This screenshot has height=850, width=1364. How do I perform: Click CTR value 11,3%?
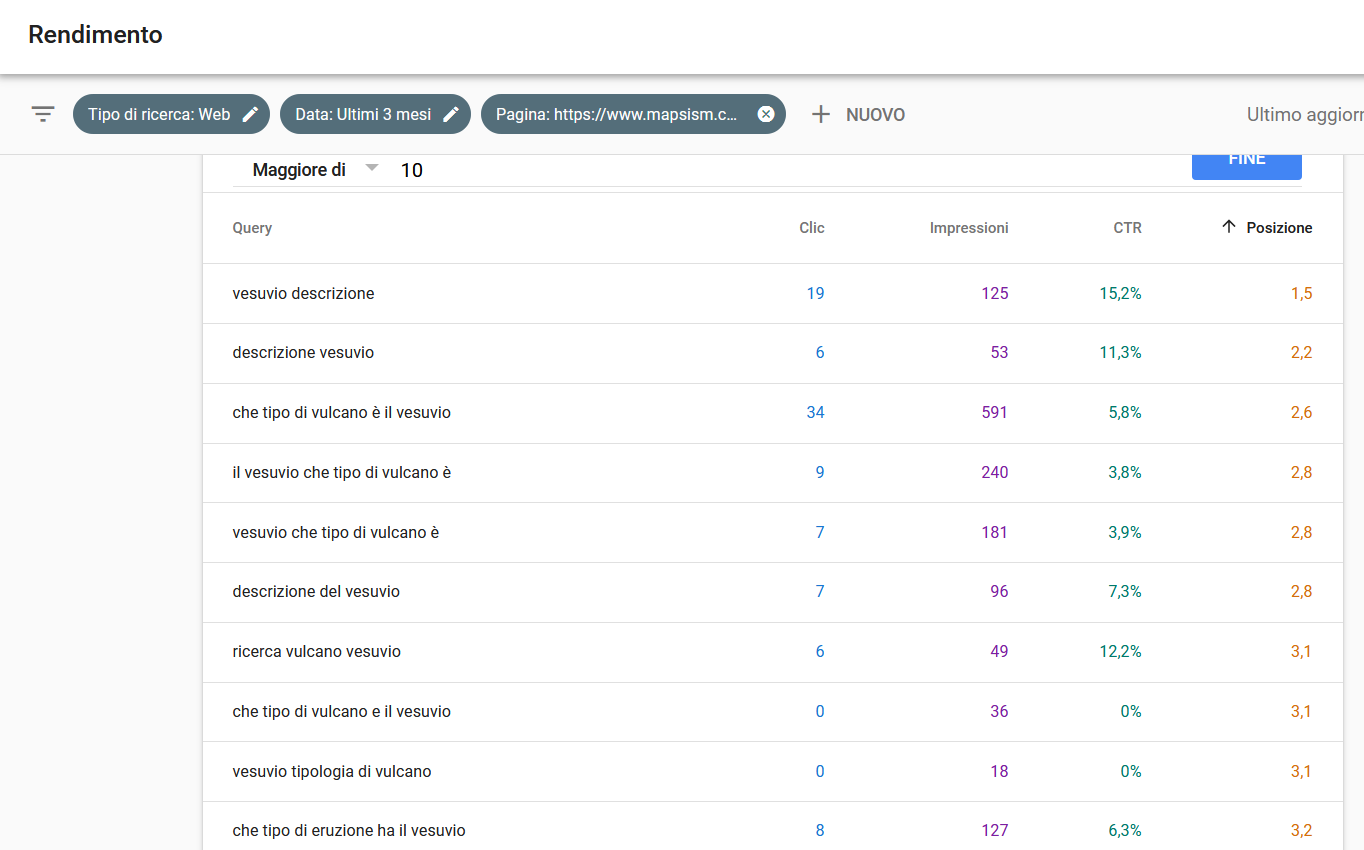(x=1121, y=352)
